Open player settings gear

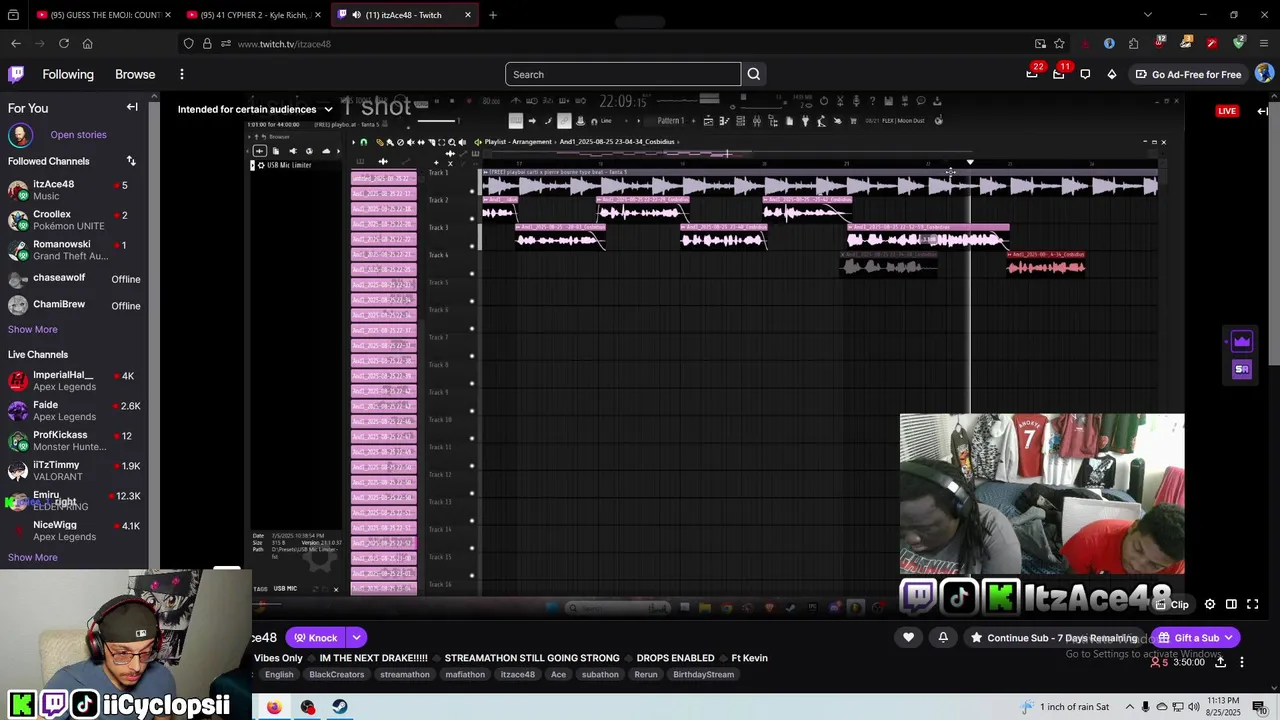click(x=1210, y=604)
